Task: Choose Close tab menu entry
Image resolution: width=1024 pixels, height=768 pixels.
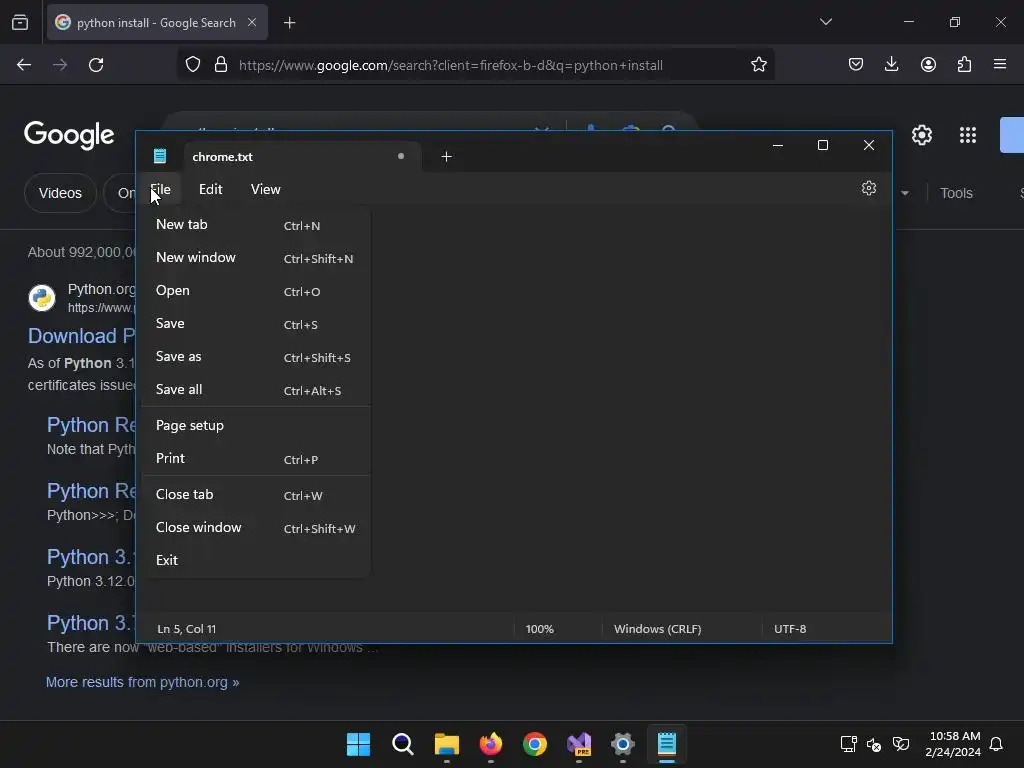Action: (255, 495)
